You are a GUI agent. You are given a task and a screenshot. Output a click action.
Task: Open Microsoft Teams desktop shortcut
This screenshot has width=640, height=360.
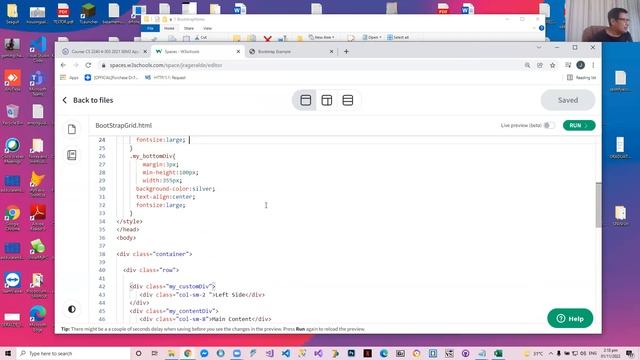tap(38, 83)
